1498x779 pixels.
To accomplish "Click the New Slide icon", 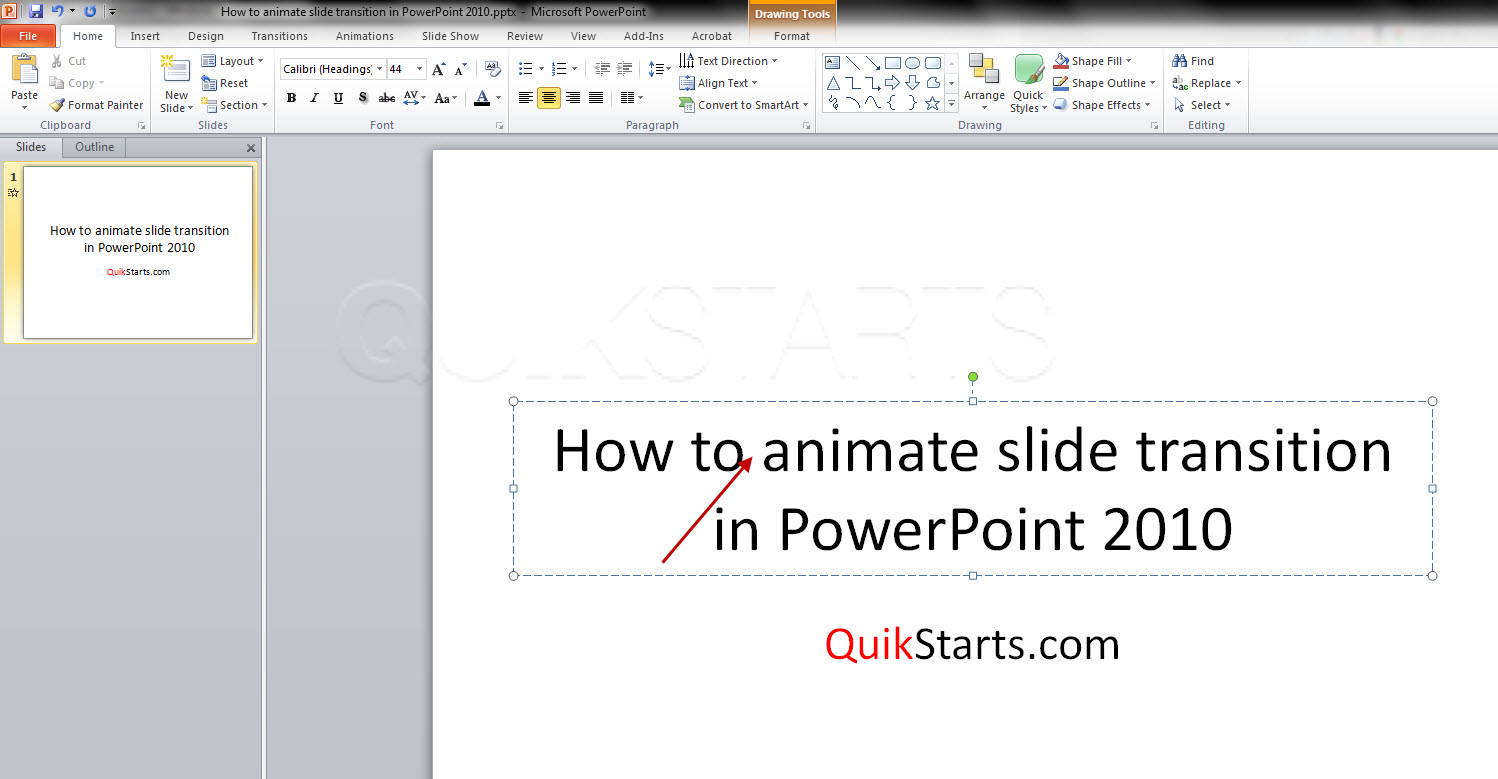I will click(176, 69).
